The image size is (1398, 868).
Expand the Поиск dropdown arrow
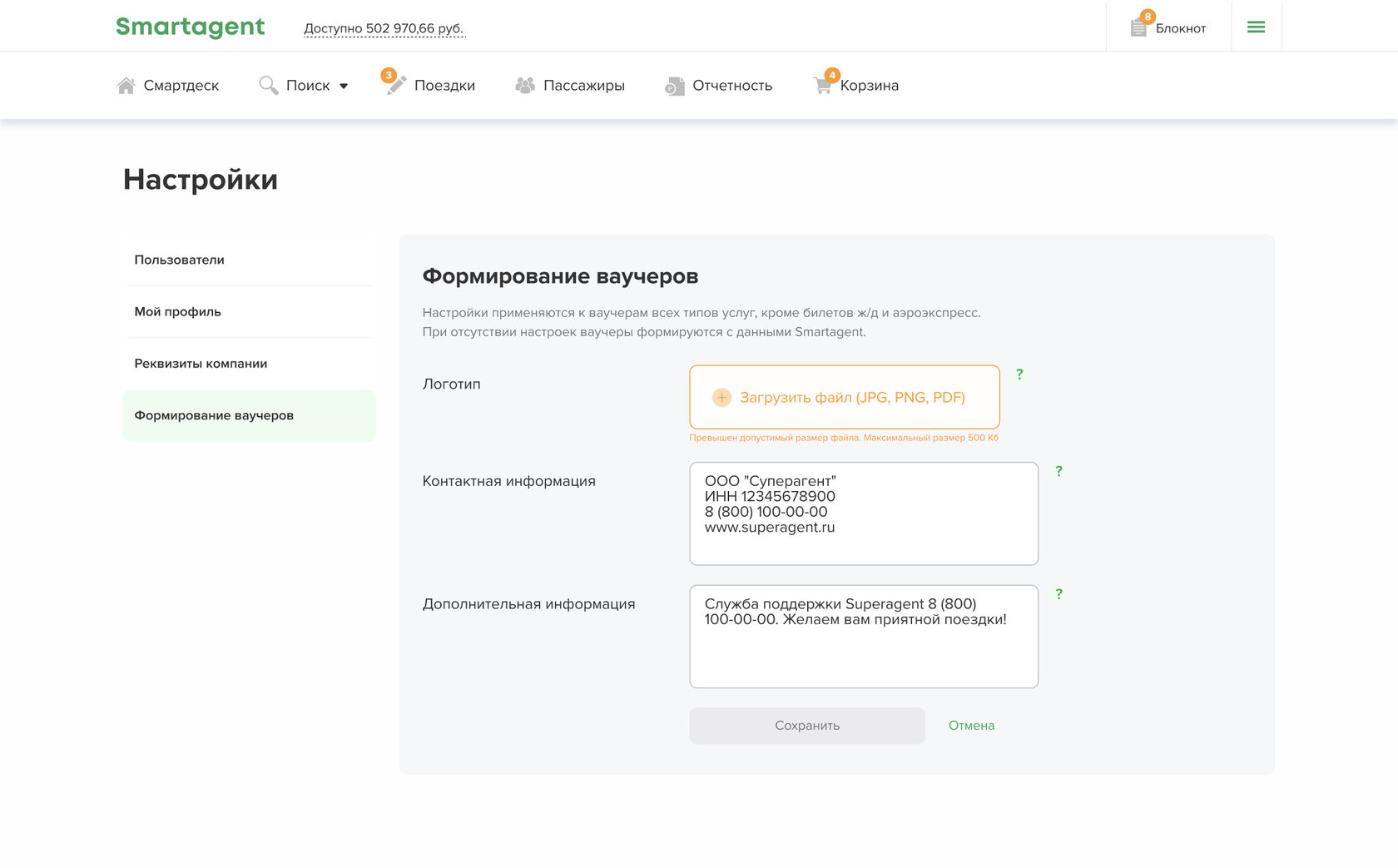(344, 86)
